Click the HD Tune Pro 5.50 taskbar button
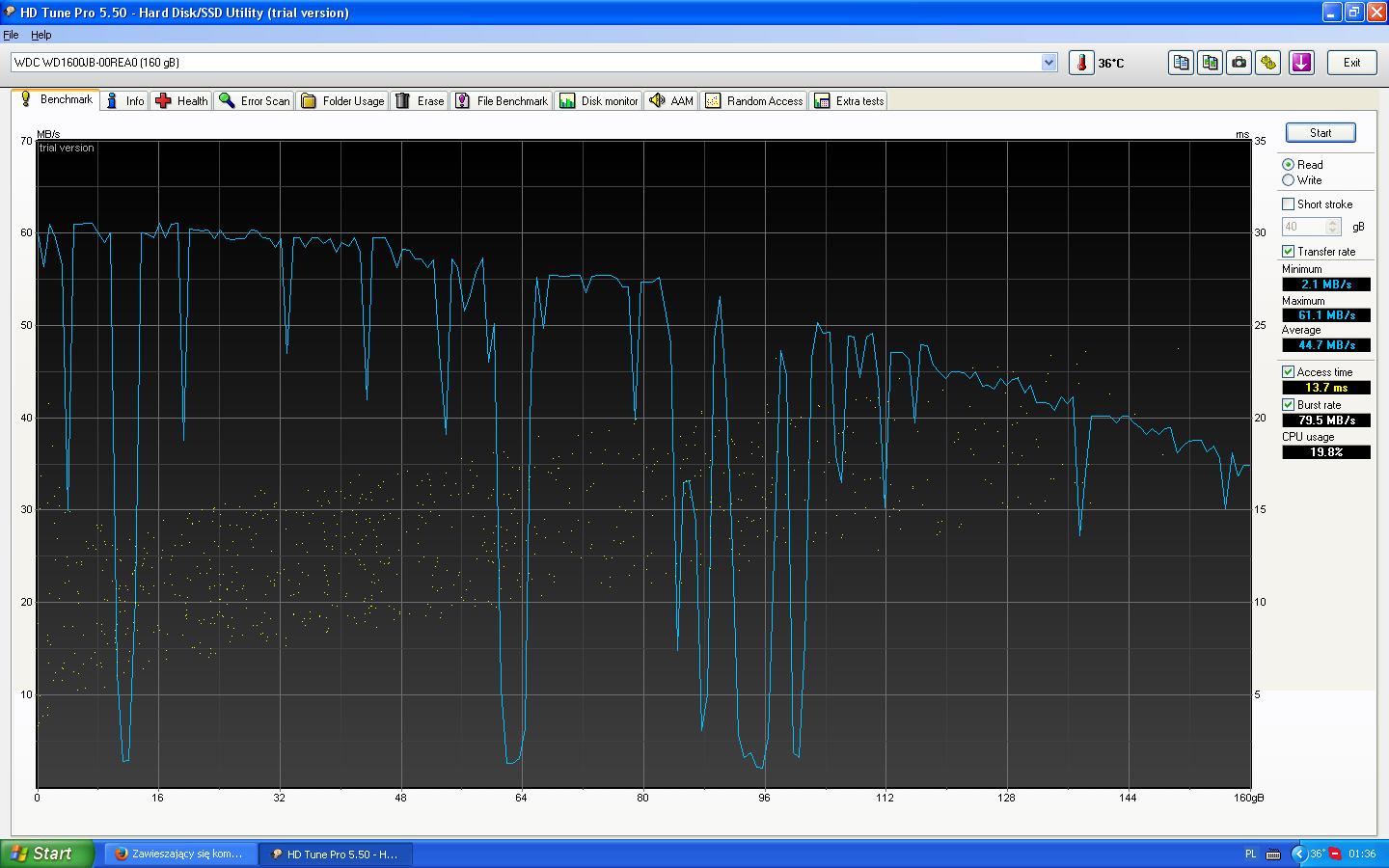This screenshot has width=1389, height=868. tap(337, 854)
